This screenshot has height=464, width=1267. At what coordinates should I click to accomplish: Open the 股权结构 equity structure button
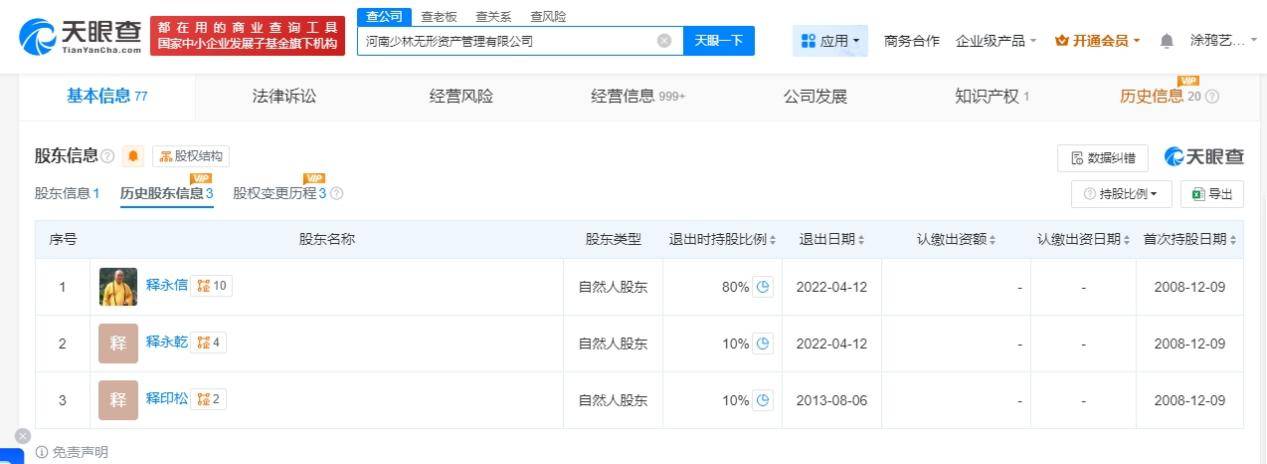[191, 156]
